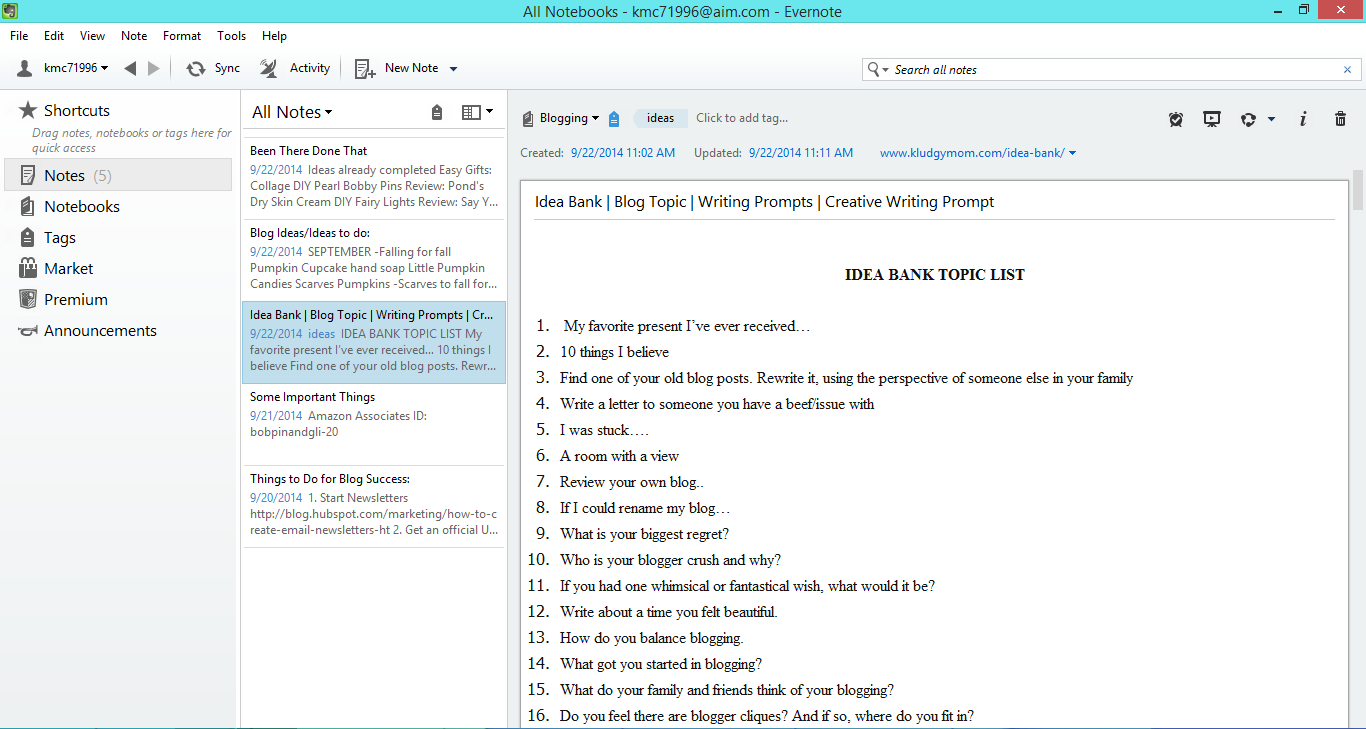Click the reminders icon in note list header
Viewport: 1366px width, 729px height.
click(437, 112)
